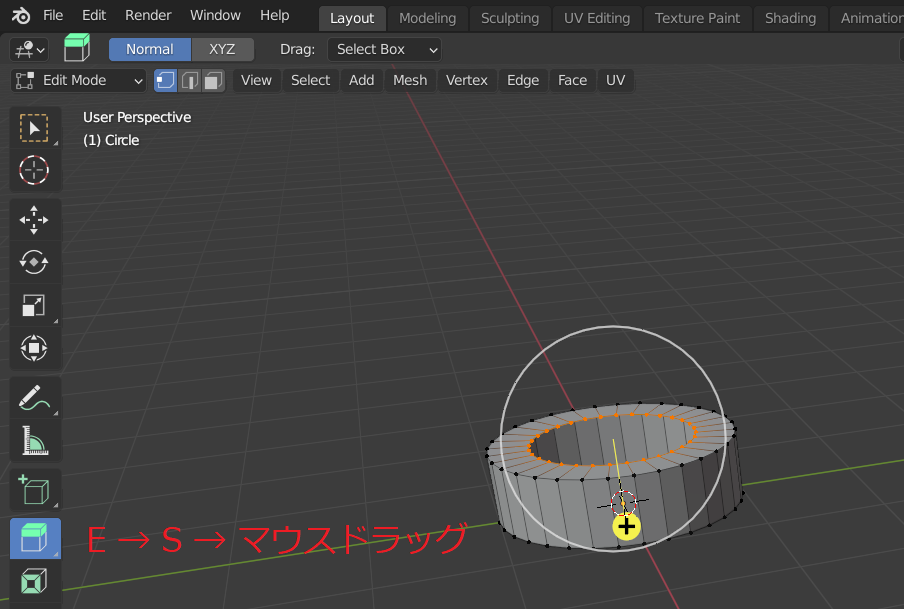Select the Extrude Region tool
This screenshot has height=609, width=904.
pyautogui.click(x=35, y=539)
